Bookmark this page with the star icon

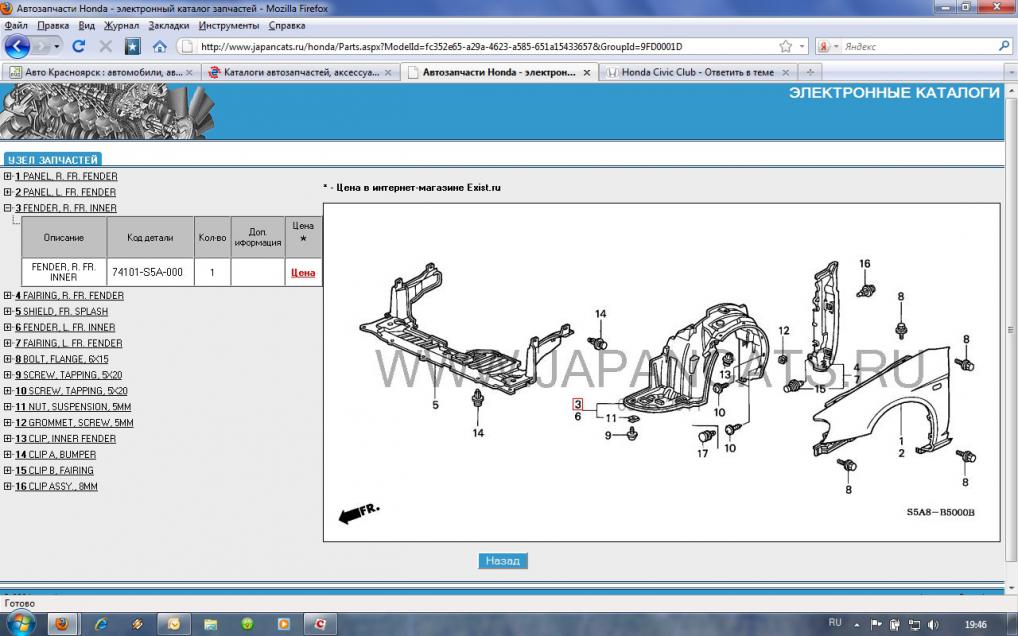pyautogui.click(x=786, y=47)
